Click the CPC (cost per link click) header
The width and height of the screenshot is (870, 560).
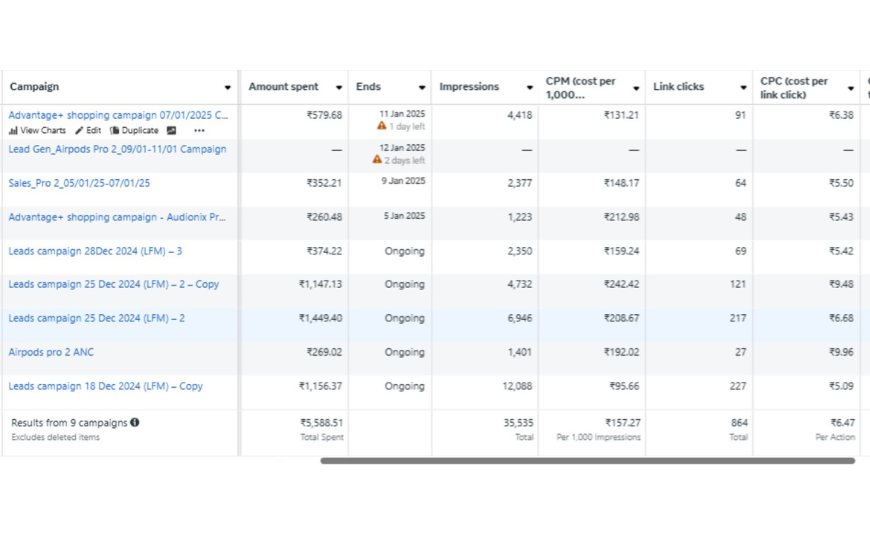point(795,88)
